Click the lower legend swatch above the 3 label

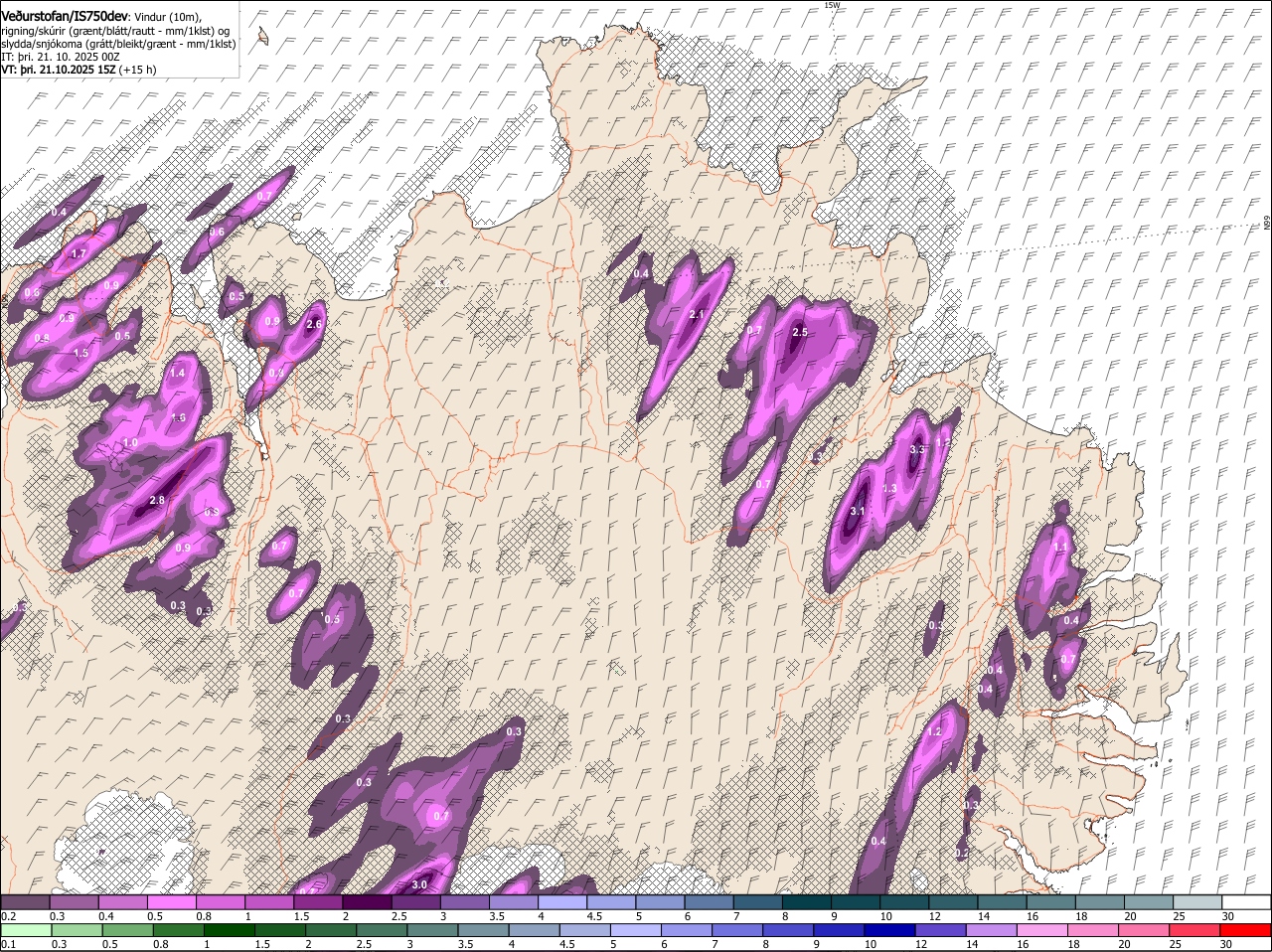pyautogui.click(x=432, y=931)
